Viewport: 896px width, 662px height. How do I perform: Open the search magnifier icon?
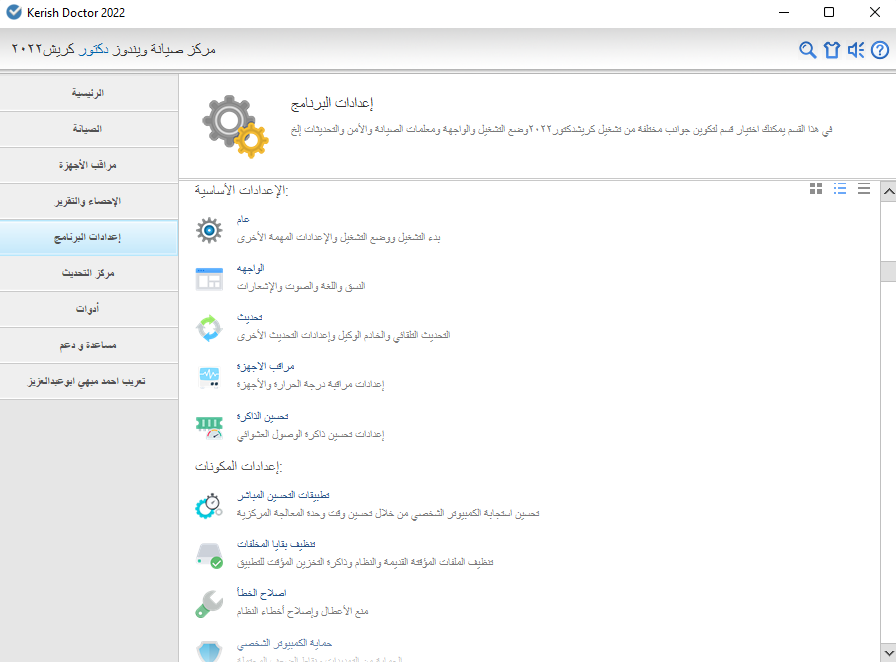(x=807, y=50)
